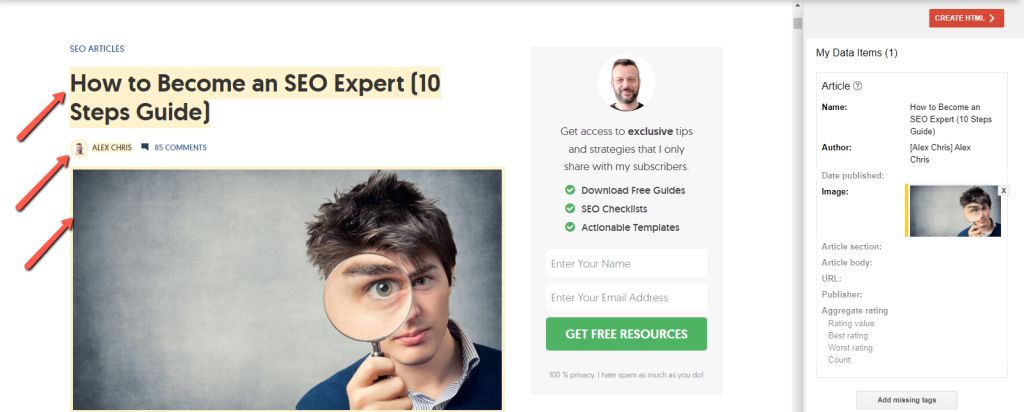Click the Article help question-mark icon

858,86
